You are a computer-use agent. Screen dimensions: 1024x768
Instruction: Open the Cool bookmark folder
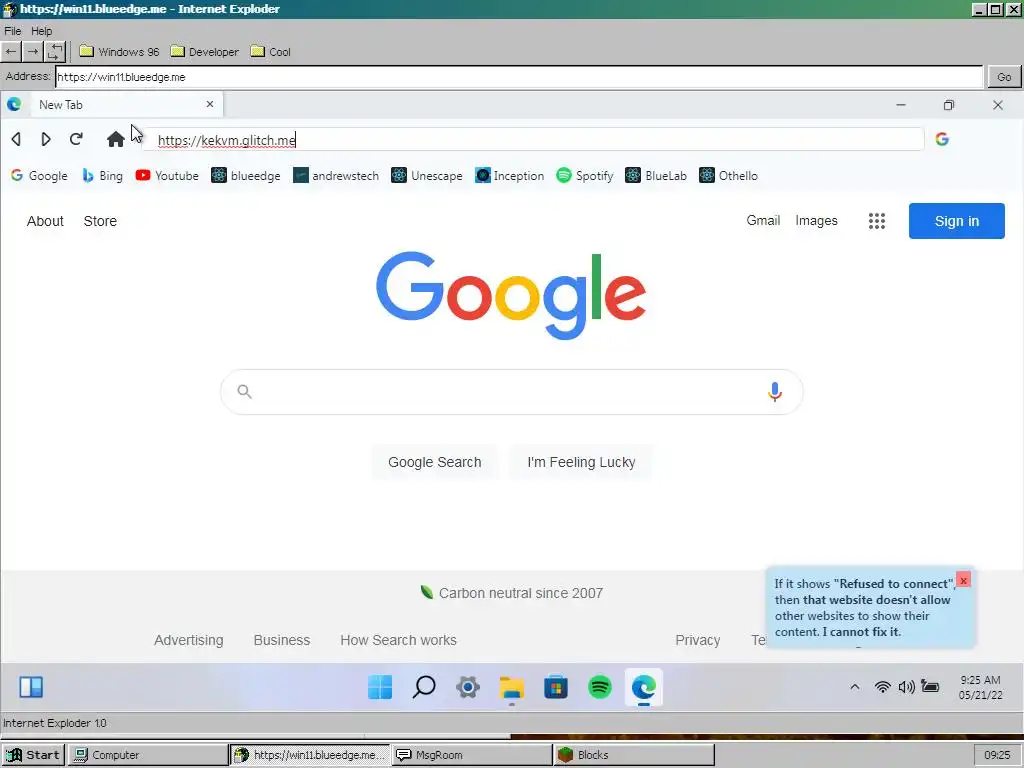point(271,52)
